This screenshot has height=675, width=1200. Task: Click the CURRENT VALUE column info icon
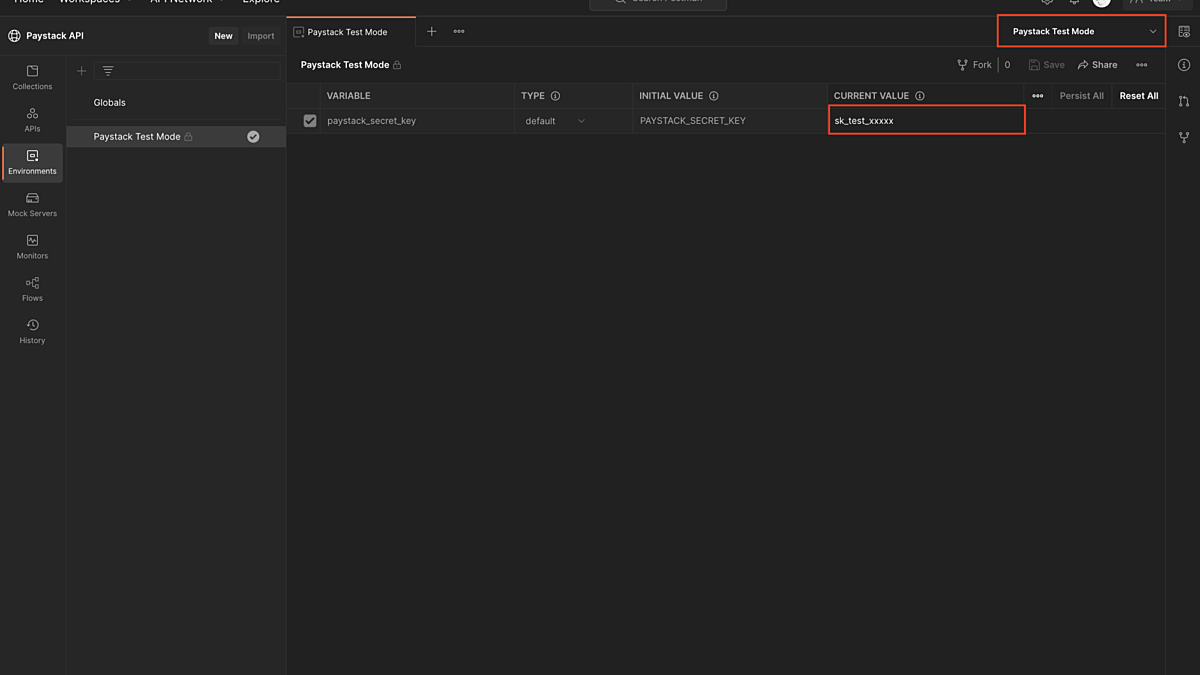pyautogui.click(x=920, y=96)
